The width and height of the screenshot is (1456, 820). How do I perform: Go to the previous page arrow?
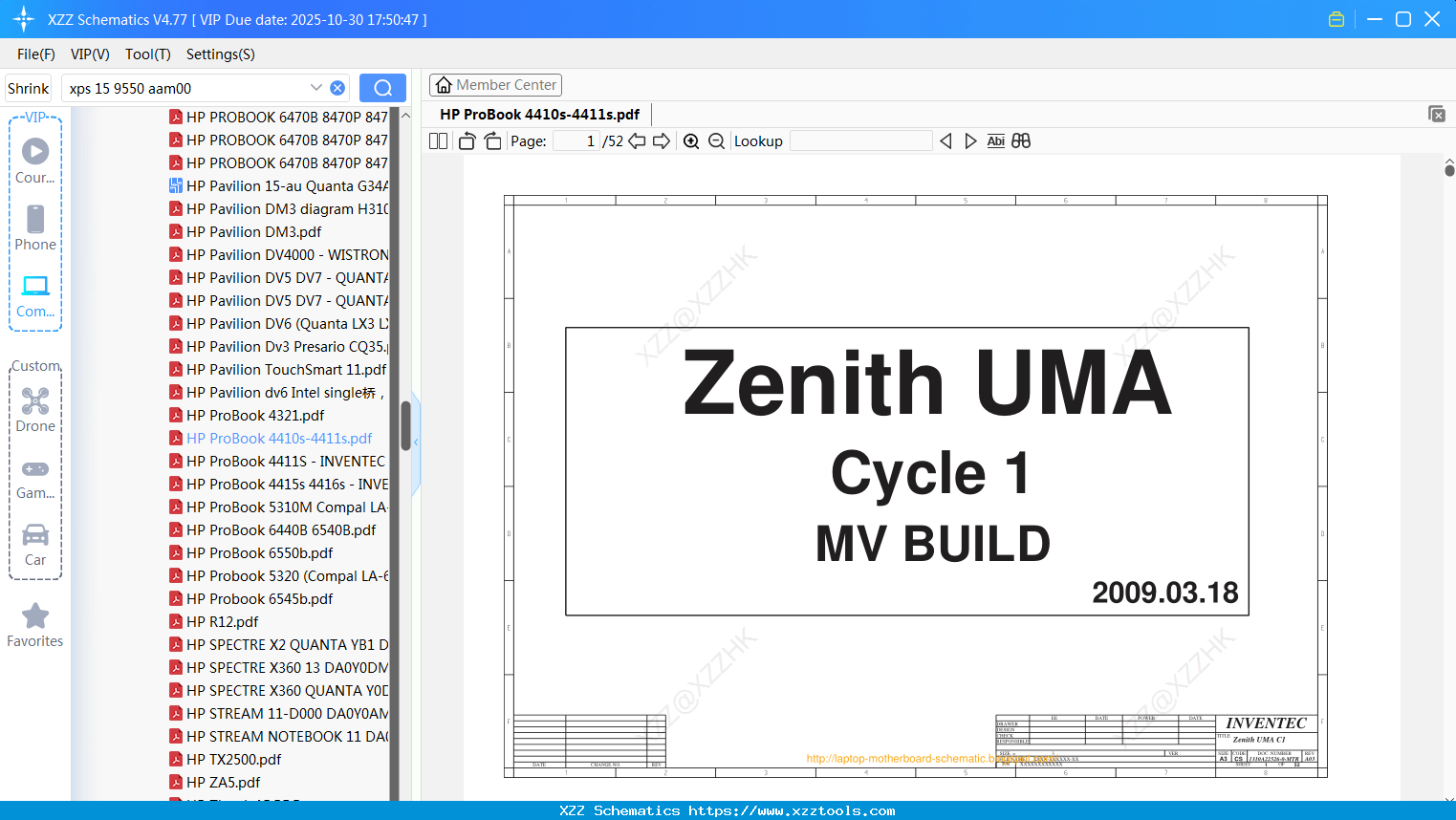pos(637,141)
